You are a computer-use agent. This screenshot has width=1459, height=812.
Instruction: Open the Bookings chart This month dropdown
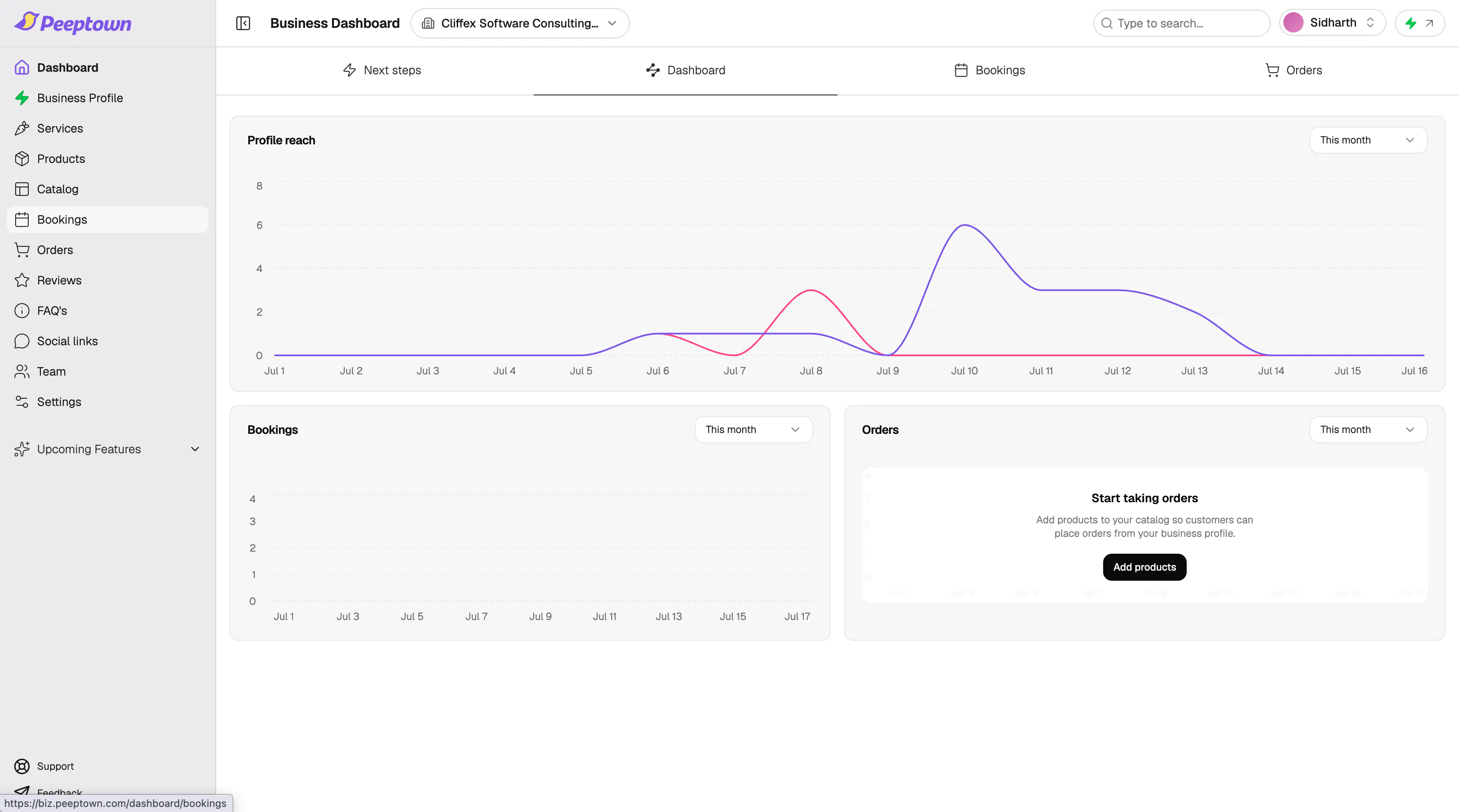click(x=753, y=429)
